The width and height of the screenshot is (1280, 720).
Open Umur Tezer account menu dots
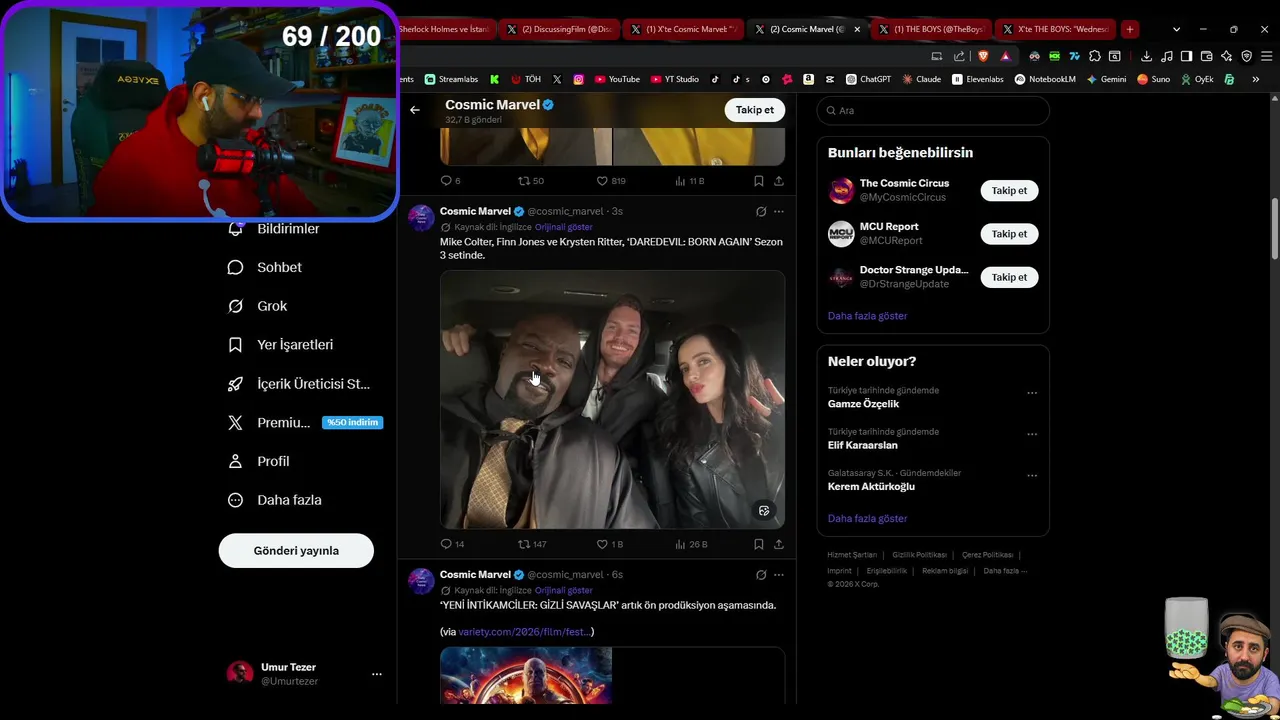[x=377, y=674]
